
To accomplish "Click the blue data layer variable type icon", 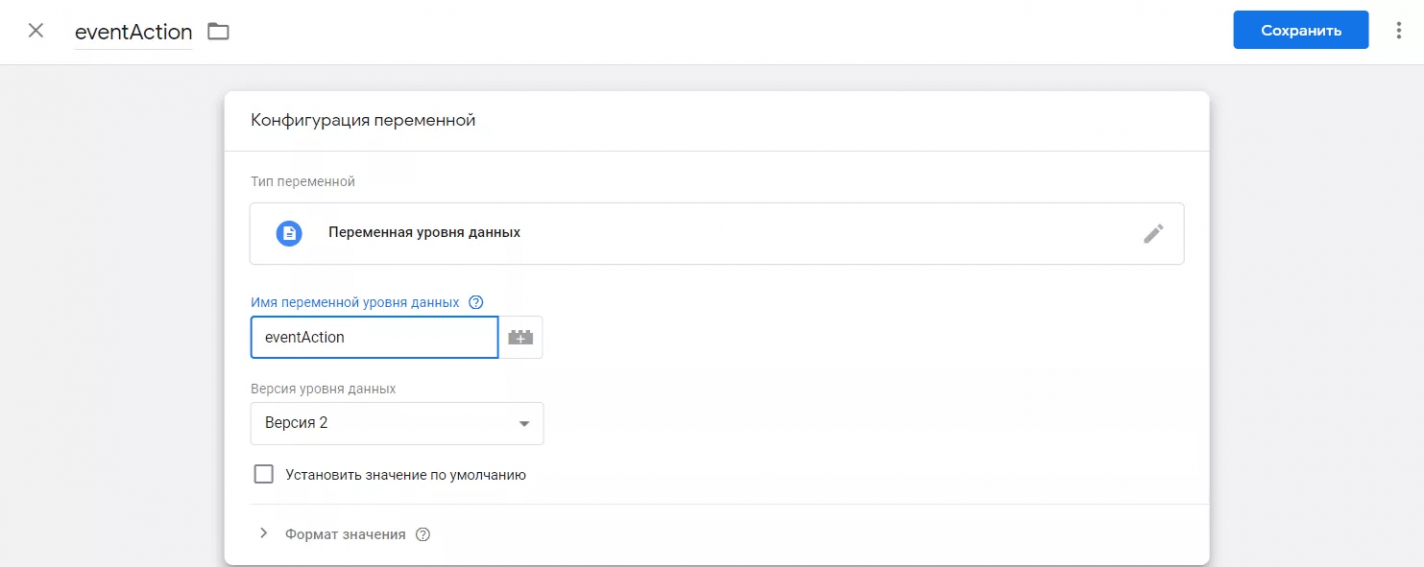I will coord(289,233).
